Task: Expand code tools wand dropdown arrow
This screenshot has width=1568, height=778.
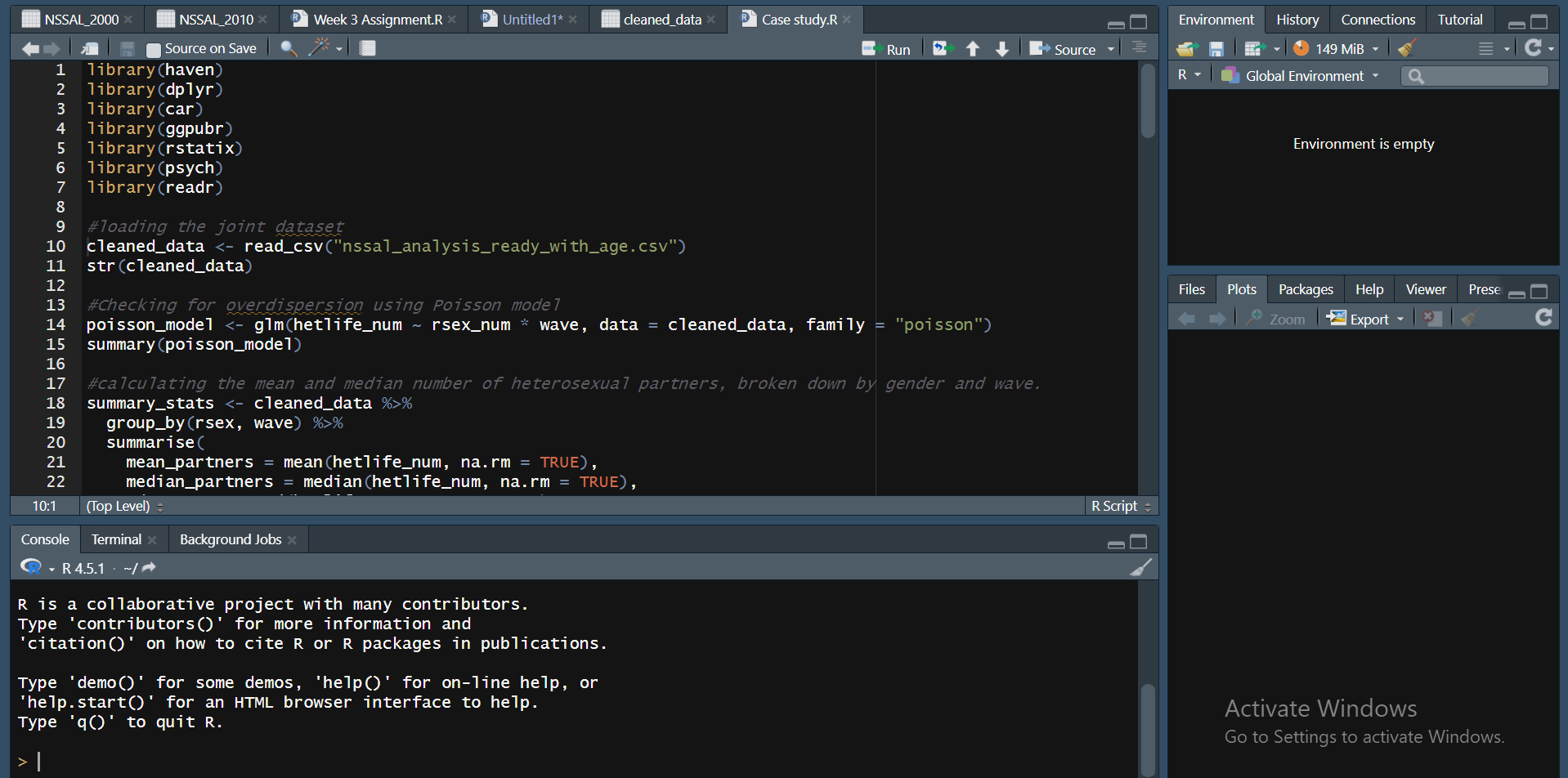Action: [x=339, y=50]
